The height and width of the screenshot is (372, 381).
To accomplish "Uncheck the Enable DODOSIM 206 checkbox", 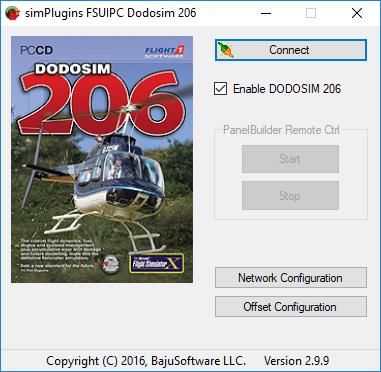I will tap(220, 89).
